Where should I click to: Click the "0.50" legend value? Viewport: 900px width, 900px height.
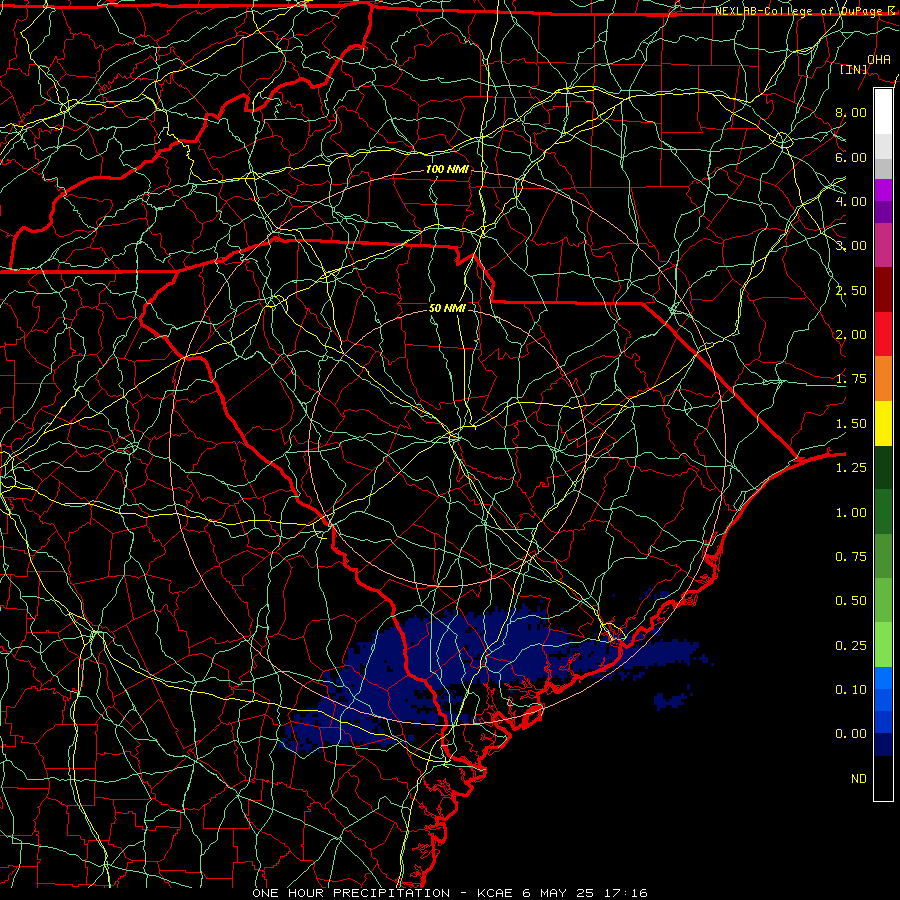(x=851, y=601)
